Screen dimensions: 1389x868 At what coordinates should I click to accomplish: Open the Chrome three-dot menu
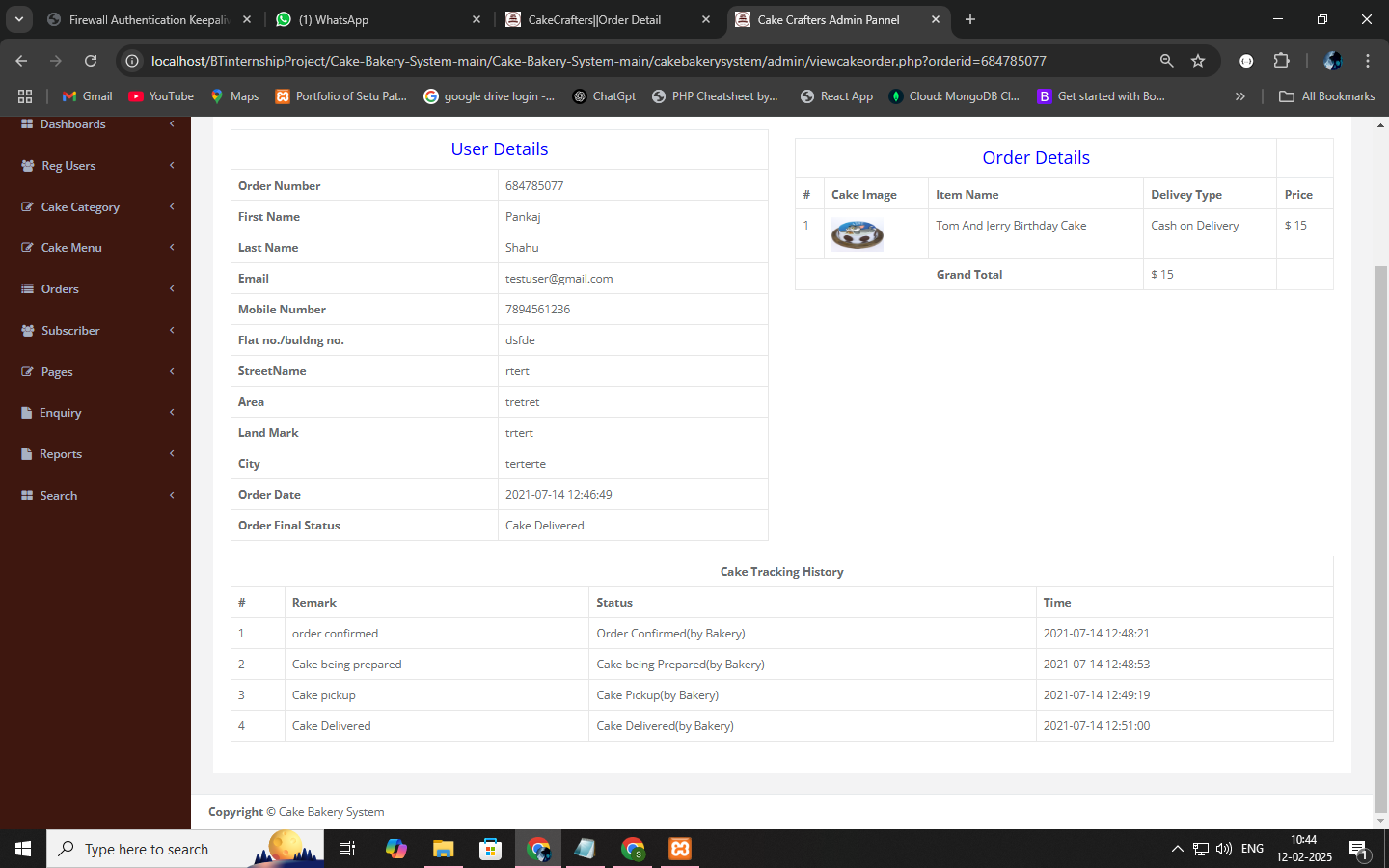(x=1368, y=61)
